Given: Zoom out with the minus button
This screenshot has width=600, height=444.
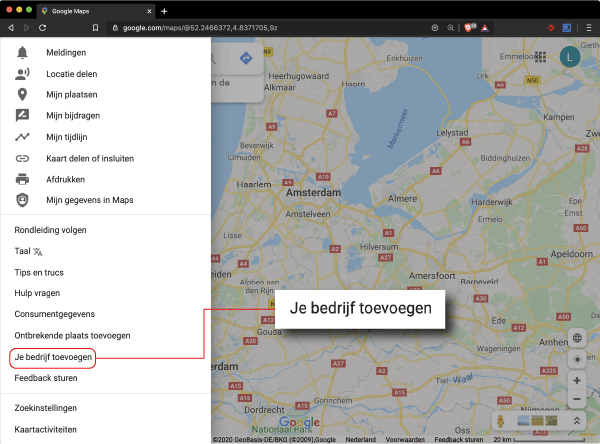Looking at the screenshot, I should [x=577, y=399].
